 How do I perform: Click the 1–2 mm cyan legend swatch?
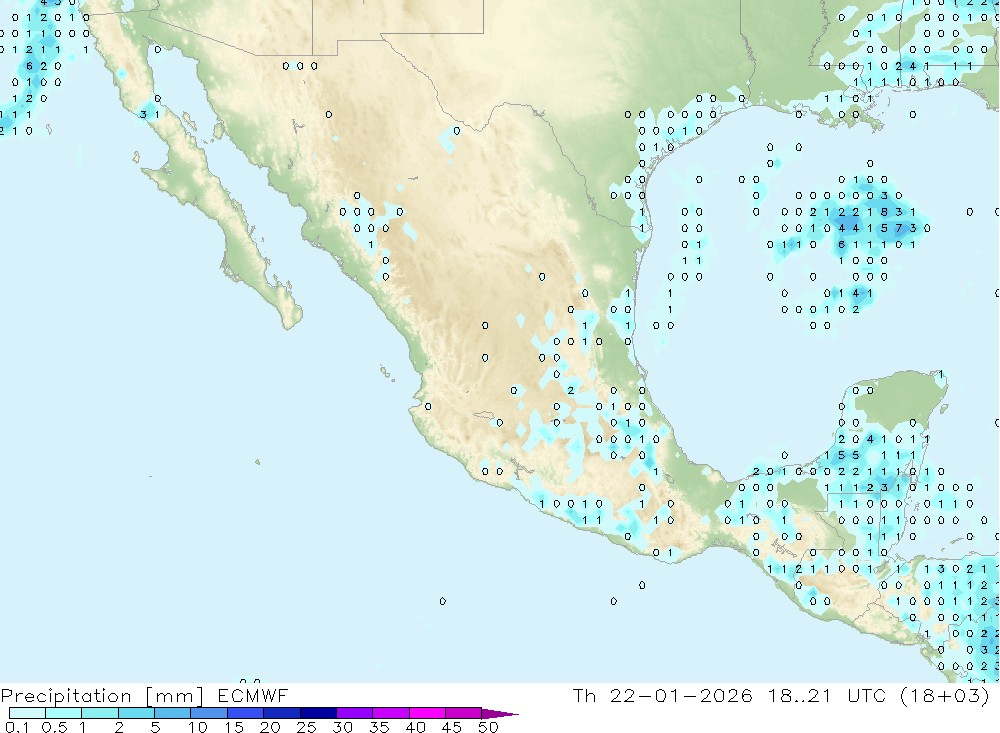(x=100, y=713)
